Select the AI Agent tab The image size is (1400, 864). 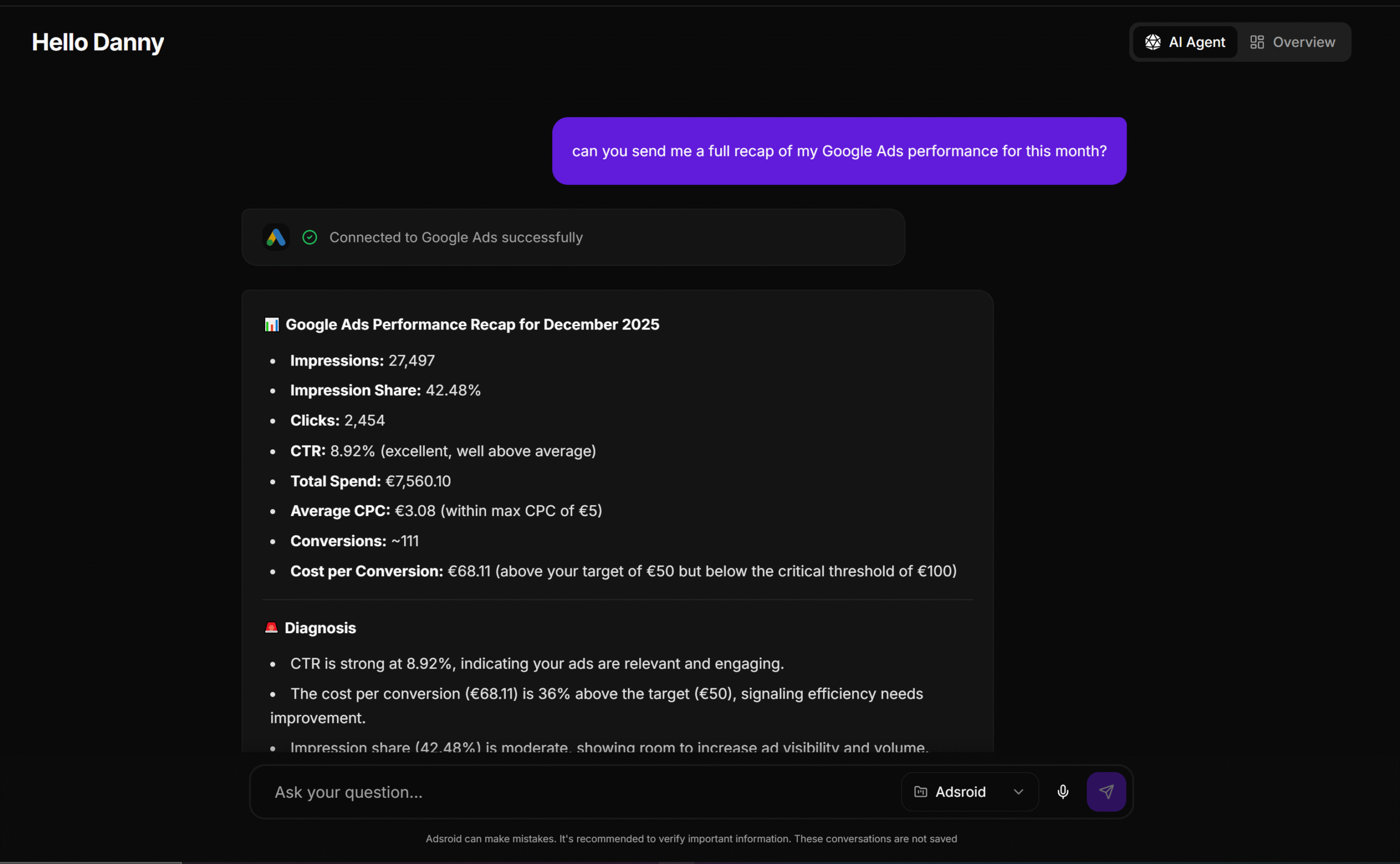[x=1185, y=42]
